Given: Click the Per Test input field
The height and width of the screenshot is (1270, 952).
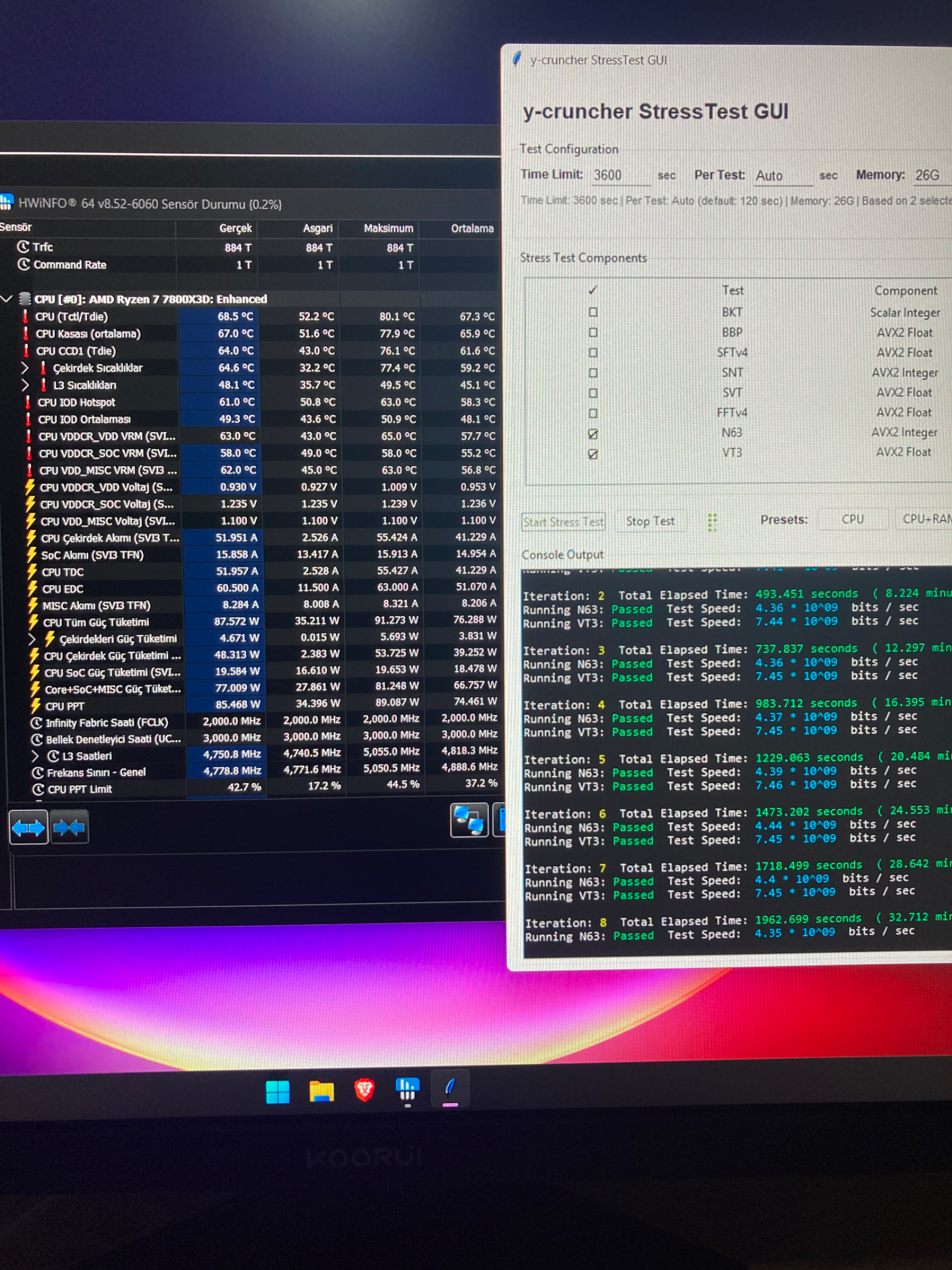Looking at the screenshot, I should (x=784, y=175).
